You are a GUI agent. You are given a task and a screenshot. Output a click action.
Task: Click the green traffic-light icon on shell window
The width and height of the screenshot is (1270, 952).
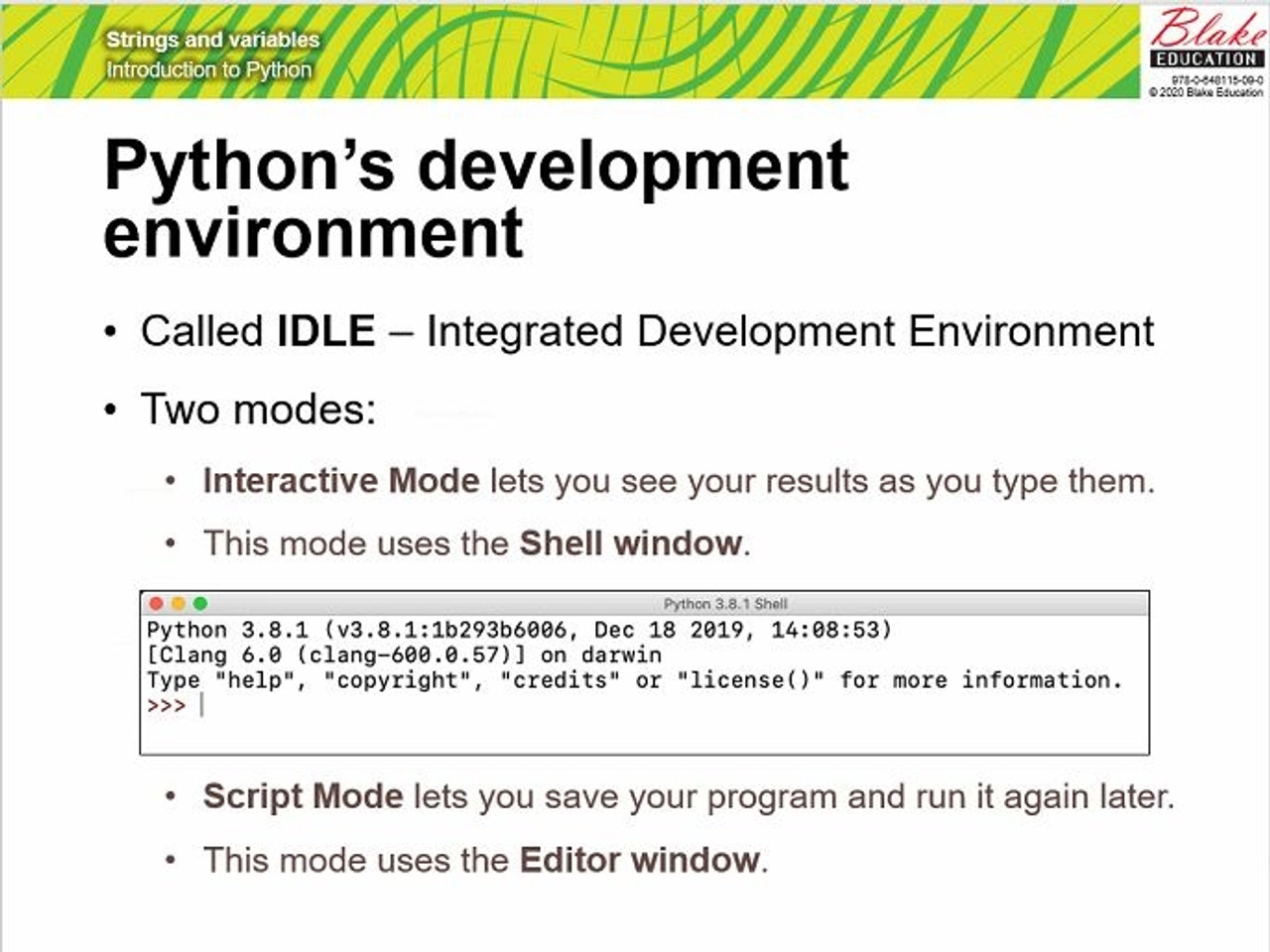[x=200, y=602]
